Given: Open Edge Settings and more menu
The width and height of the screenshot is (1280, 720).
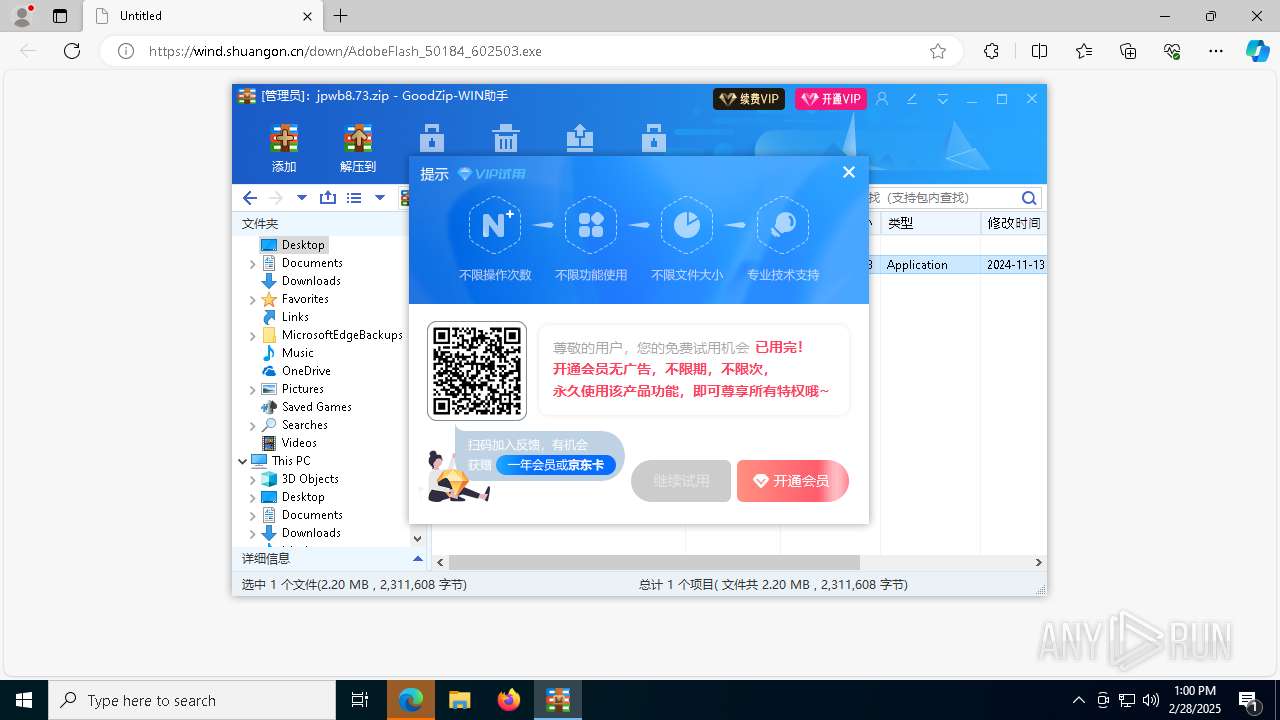Looking at the screenshot, I should [1216, 51].
